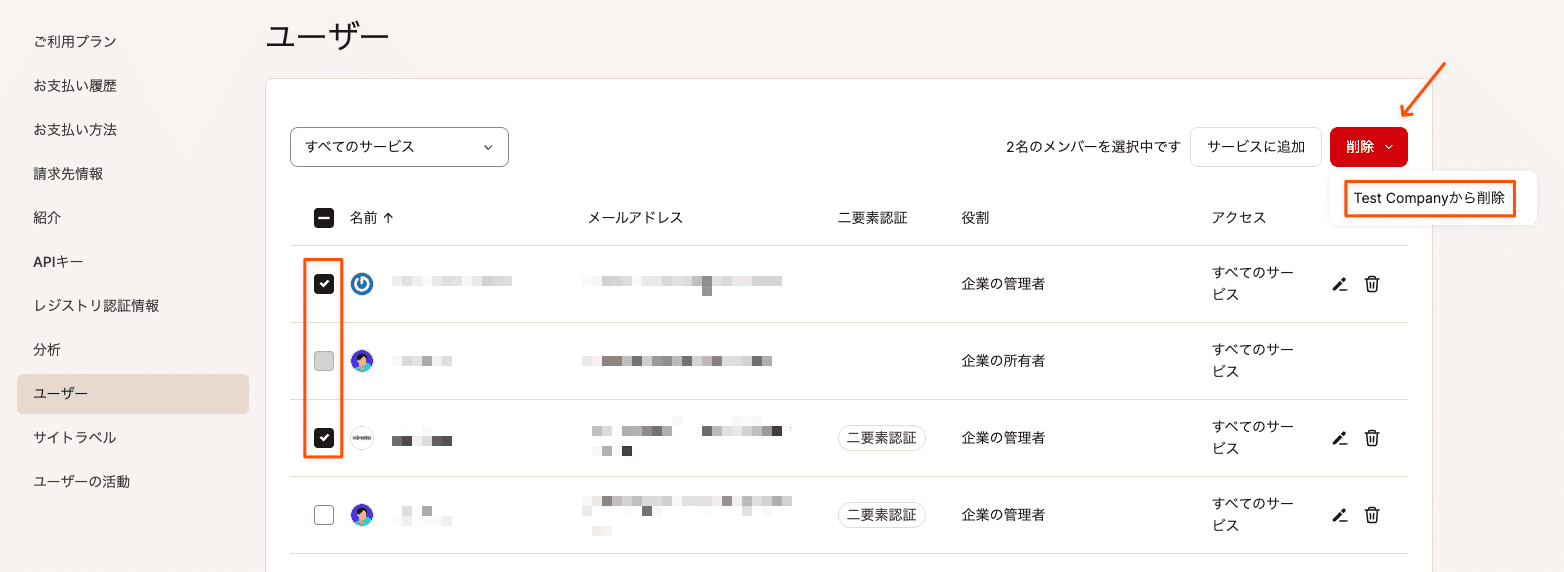1564x572 pixels.
Task: Uncheck the first user's checkbox
Action: [x=324, y=284]
